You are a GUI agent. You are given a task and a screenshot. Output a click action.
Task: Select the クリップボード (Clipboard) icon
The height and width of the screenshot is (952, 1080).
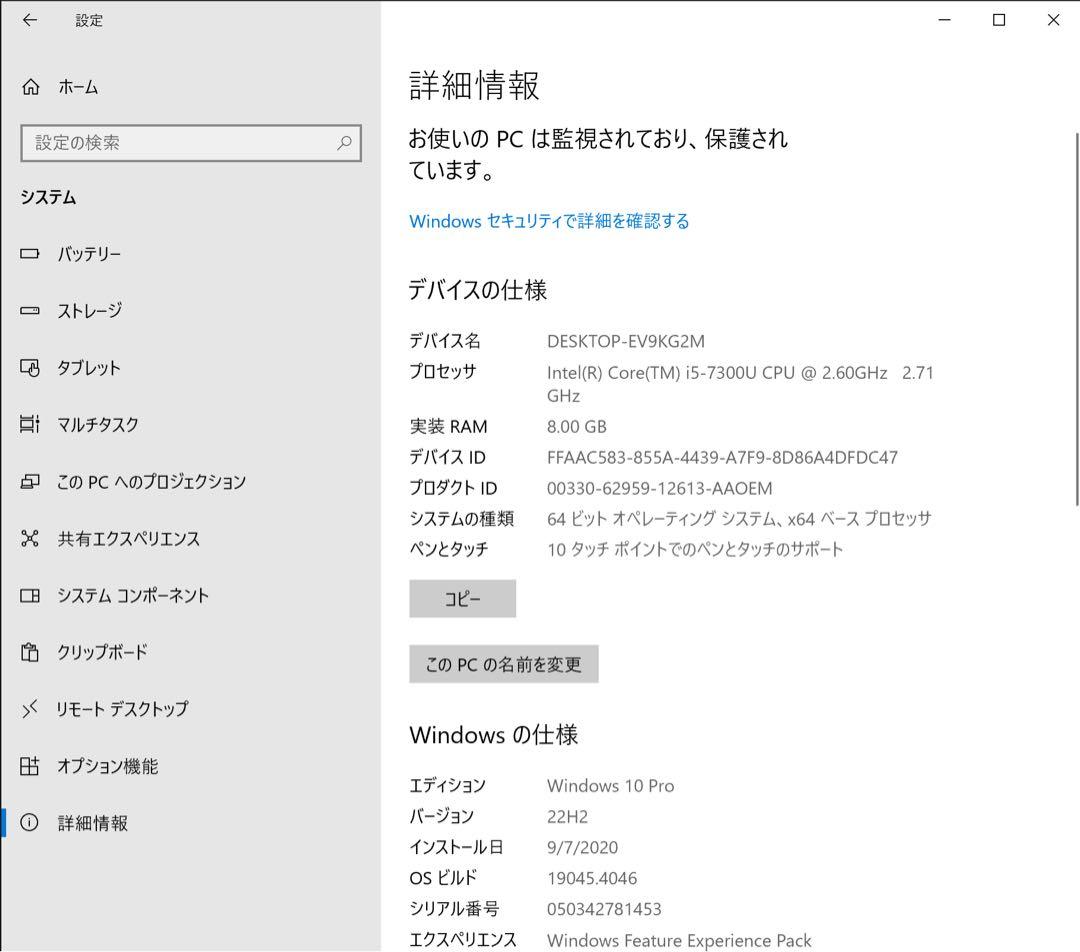click(x=30, y=653)
